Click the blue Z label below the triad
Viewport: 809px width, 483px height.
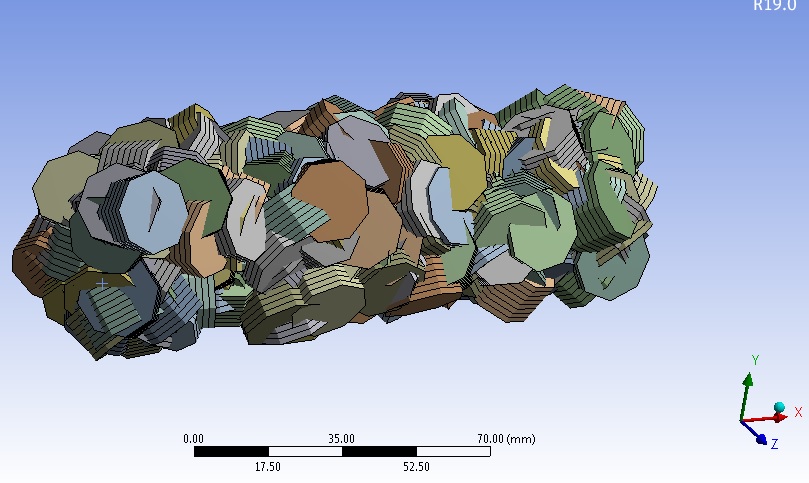[774, 443]
